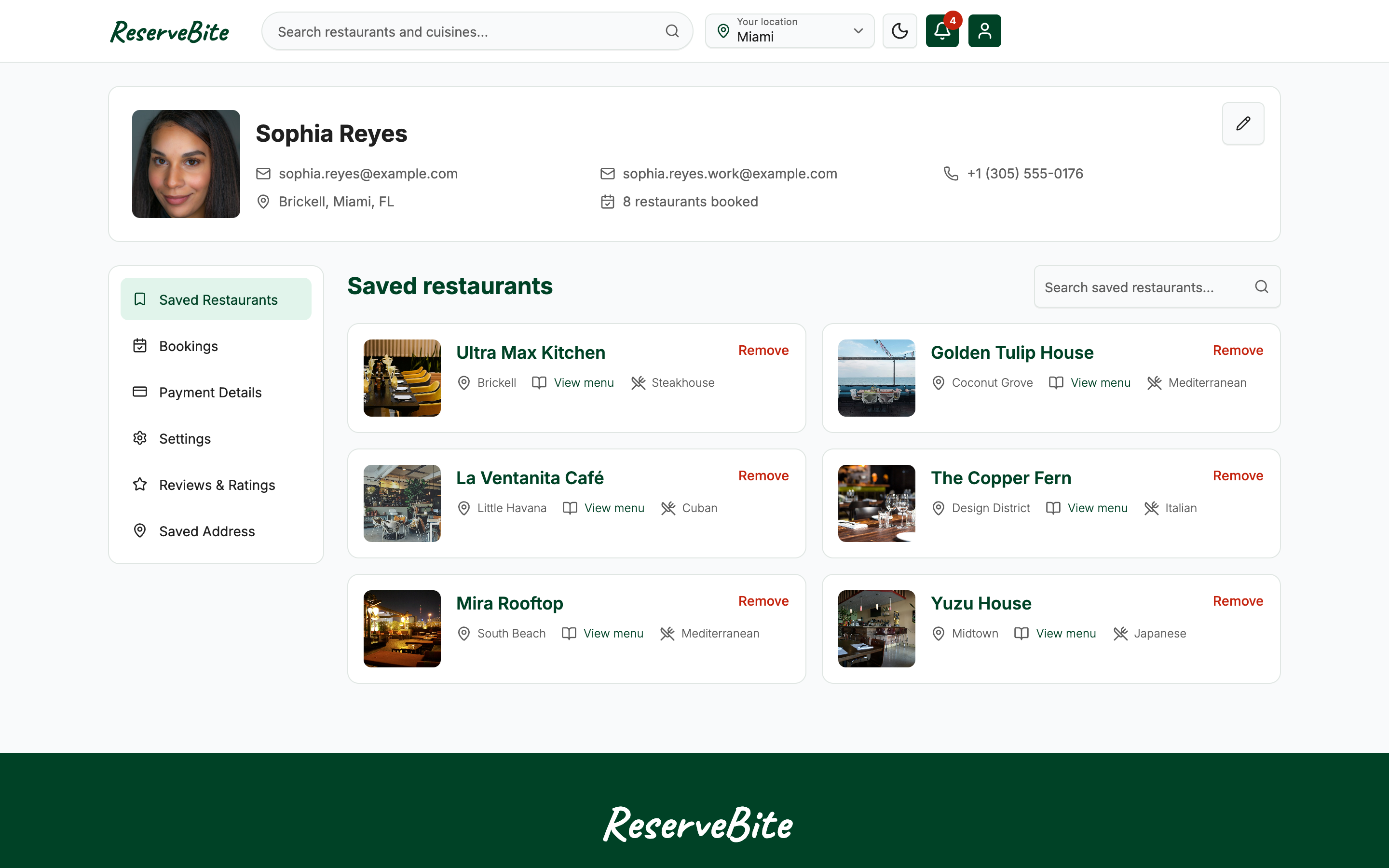1389x868 pixels.
Task: Open Reviews & Ratings in the sidebar
Action: click(x=216, y=485)
